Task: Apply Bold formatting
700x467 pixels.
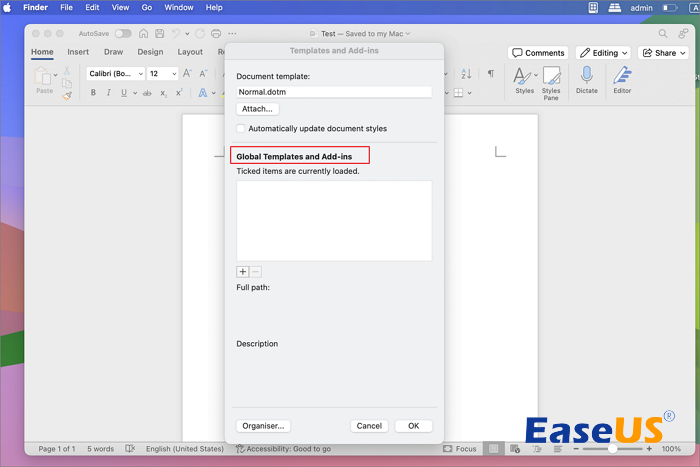Action: pyautogui.click(x=93, y=93)
